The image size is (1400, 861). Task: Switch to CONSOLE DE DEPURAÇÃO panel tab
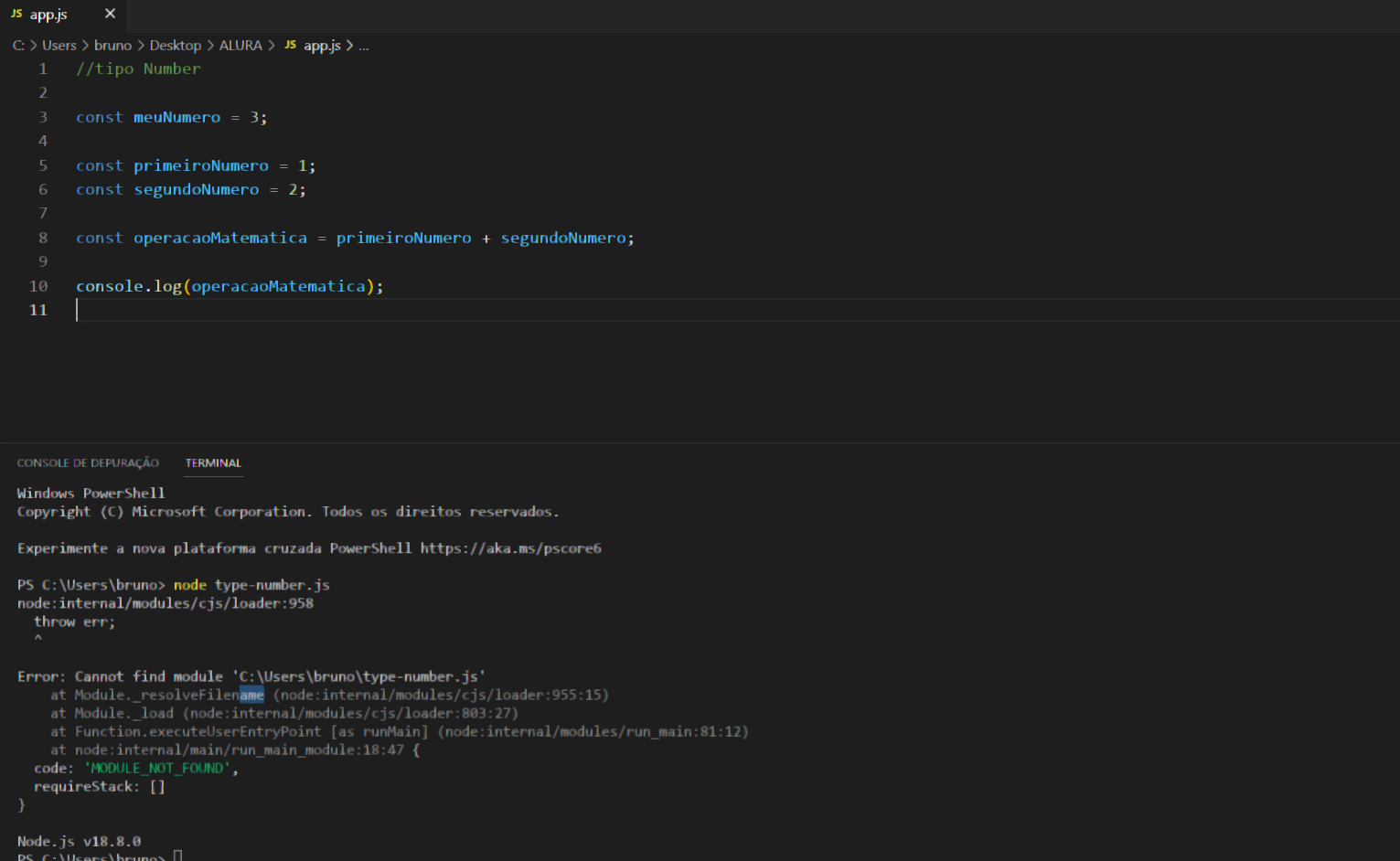88,463
